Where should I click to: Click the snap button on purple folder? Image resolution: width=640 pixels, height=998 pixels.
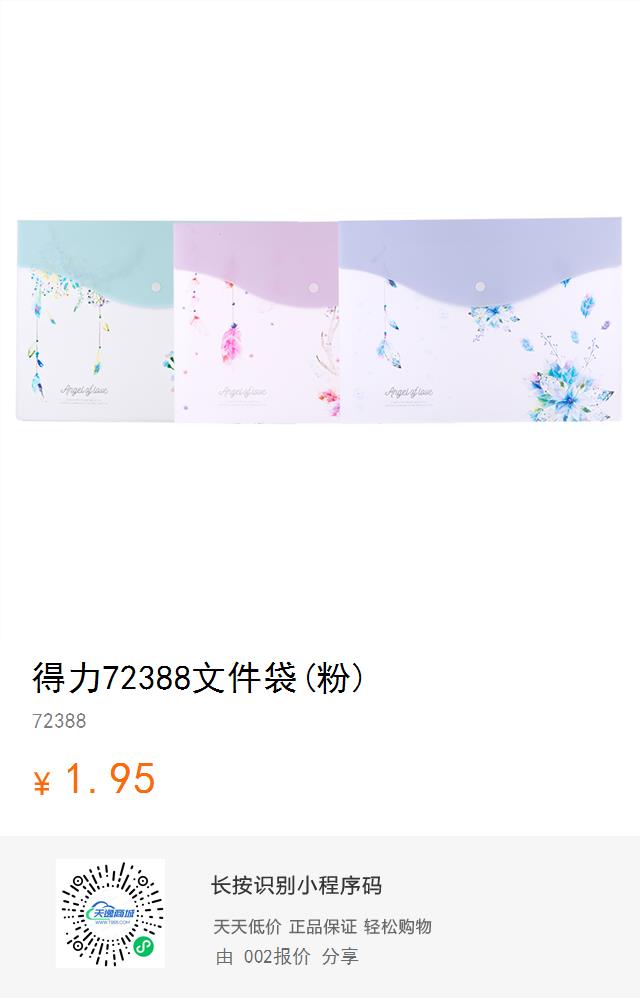(x=480, y=286)
